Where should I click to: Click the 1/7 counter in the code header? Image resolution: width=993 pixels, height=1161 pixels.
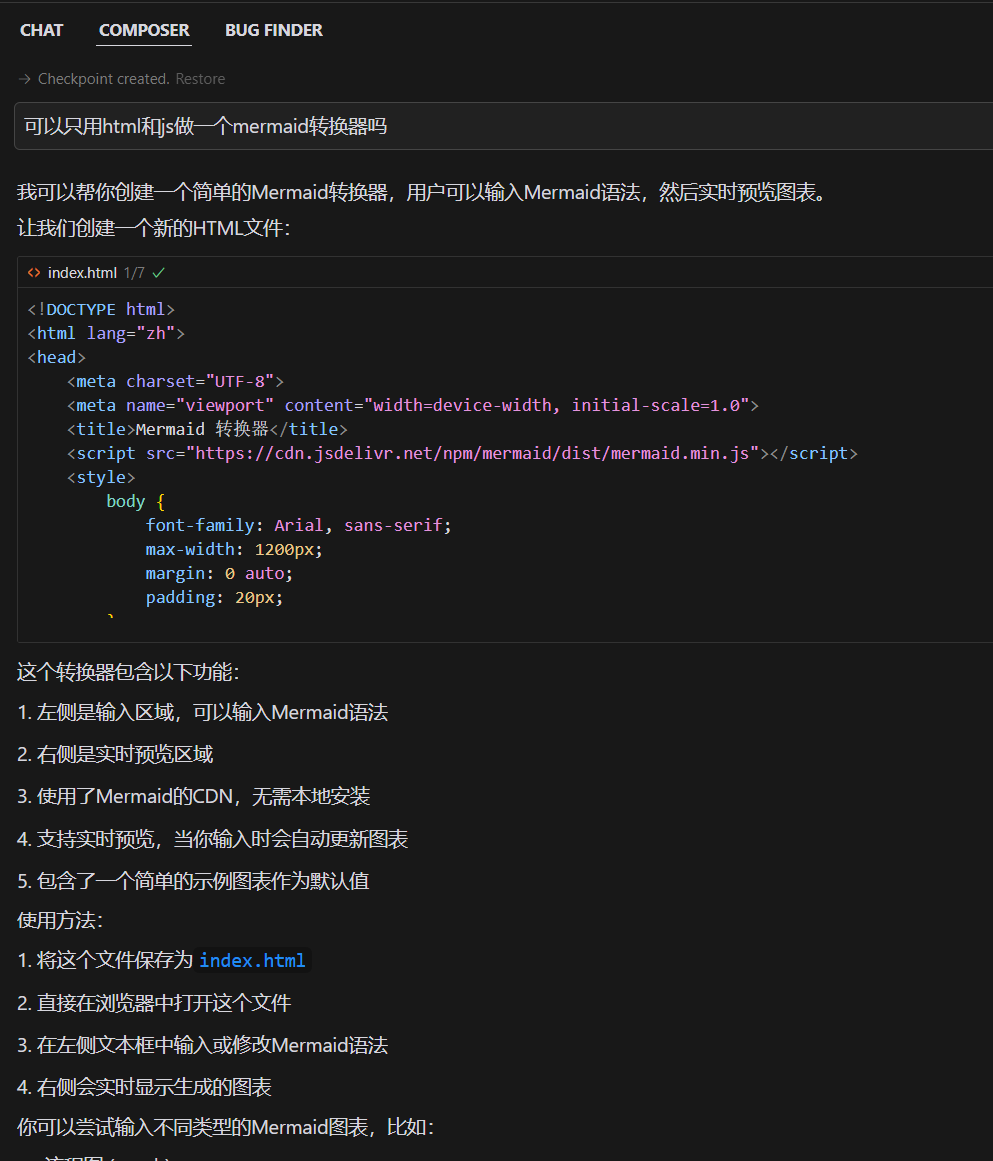coord(134,273)
